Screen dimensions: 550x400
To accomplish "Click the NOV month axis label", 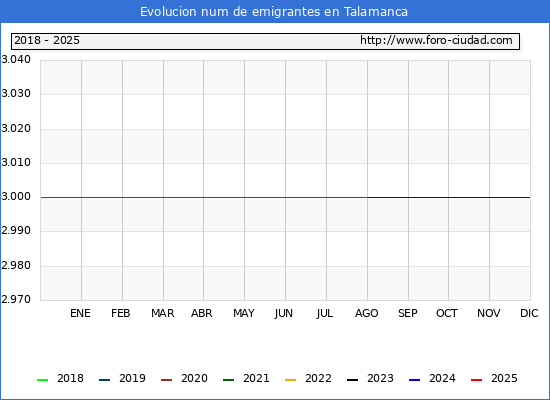I will (489, 313).
